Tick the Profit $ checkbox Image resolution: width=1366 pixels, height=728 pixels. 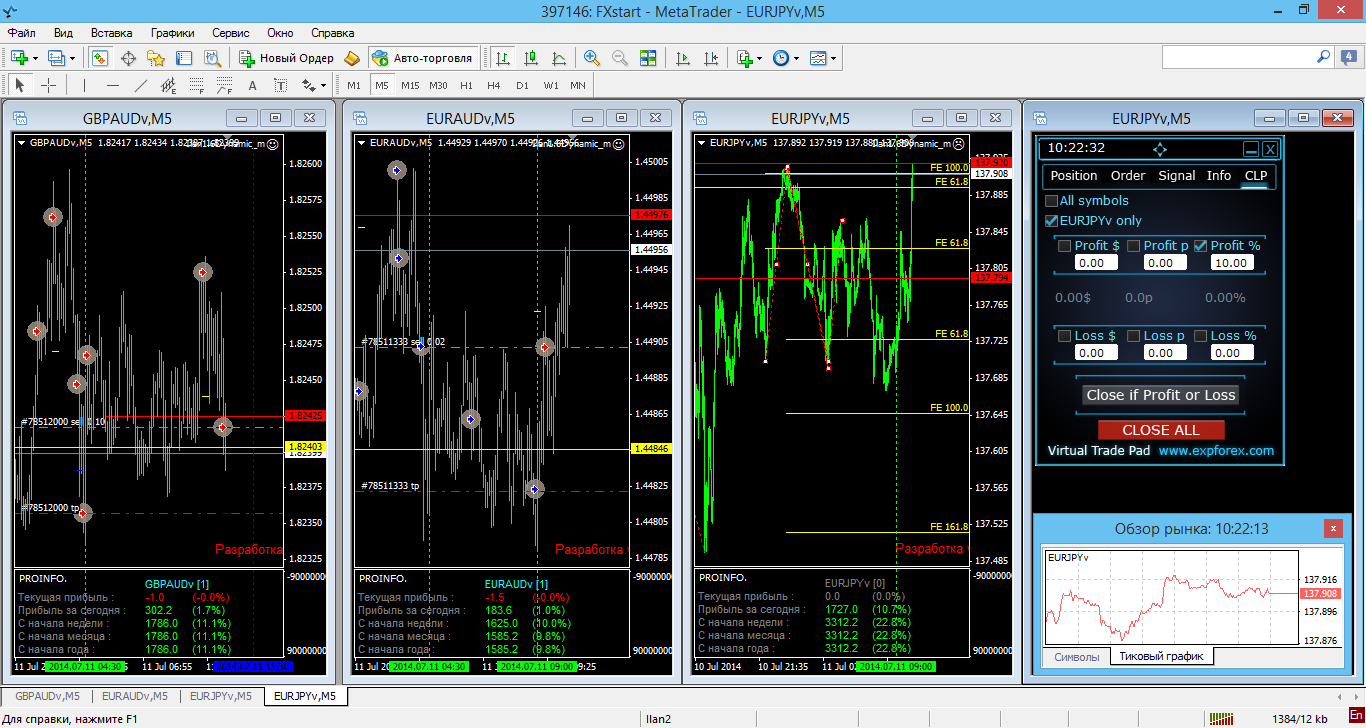(x=1064, y=245)
